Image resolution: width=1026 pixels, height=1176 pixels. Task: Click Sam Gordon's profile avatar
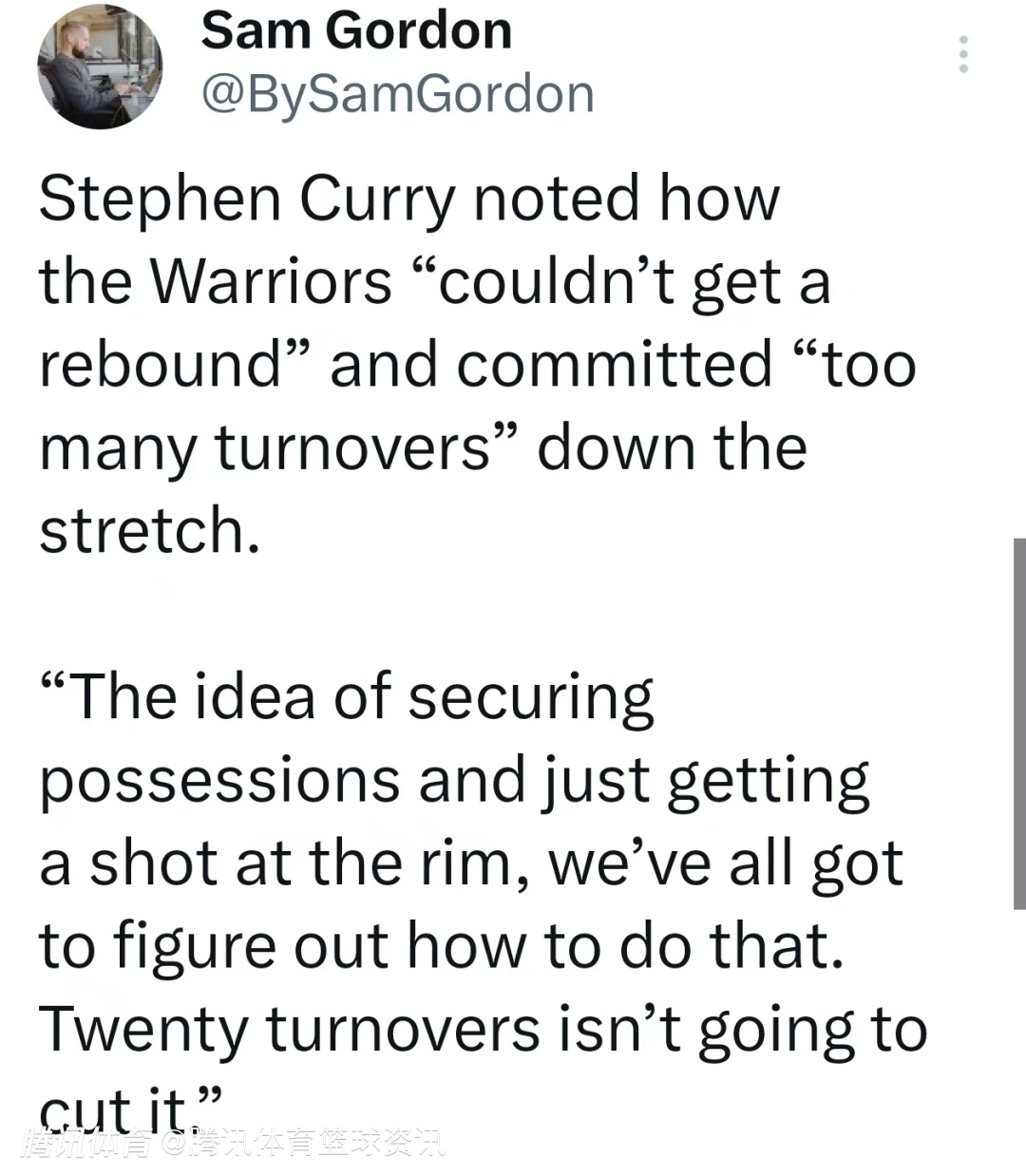[100, 67]
